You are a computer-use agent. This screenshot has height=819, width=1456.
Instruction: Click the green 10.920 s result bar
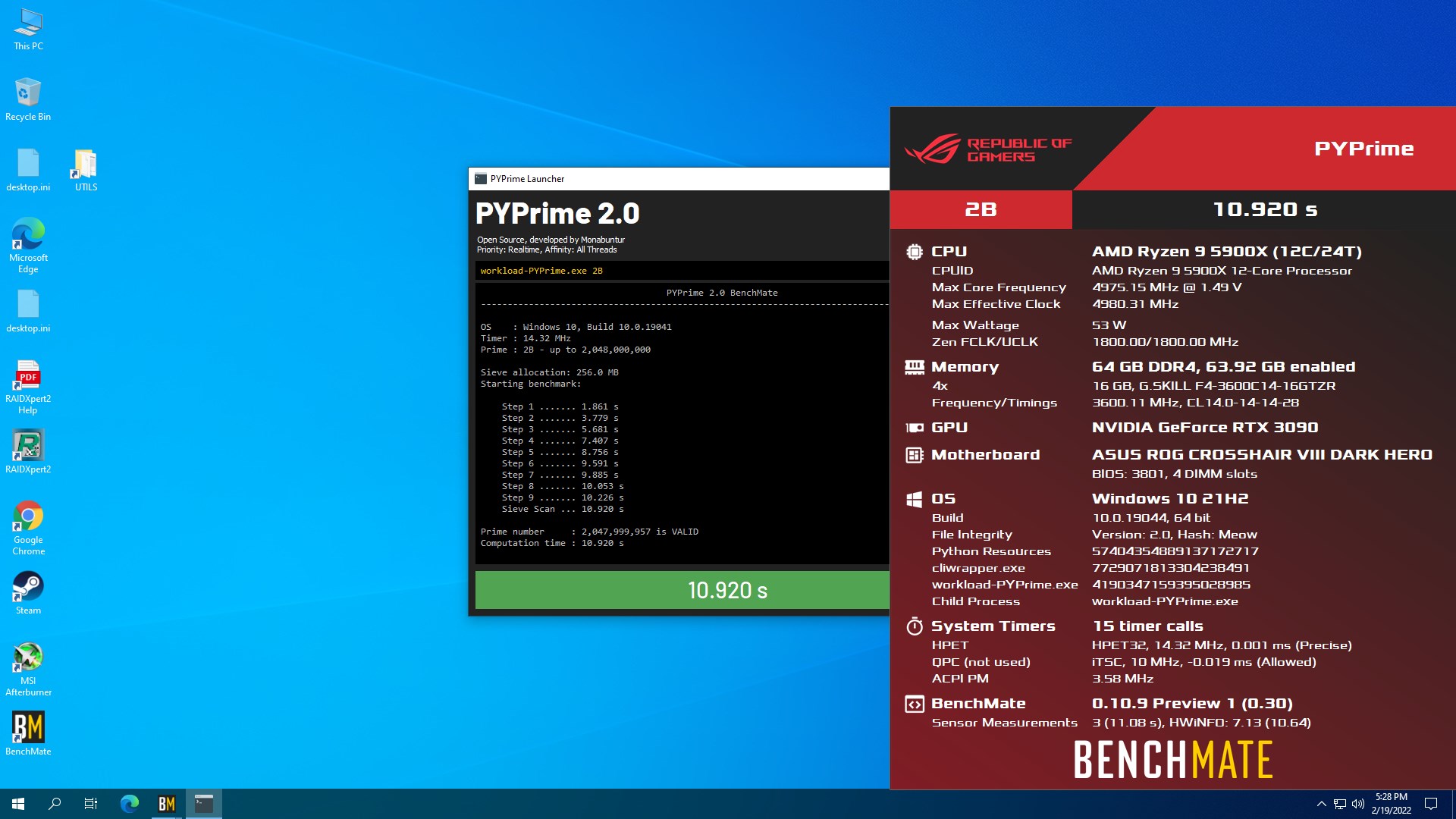tap(682, 590)
